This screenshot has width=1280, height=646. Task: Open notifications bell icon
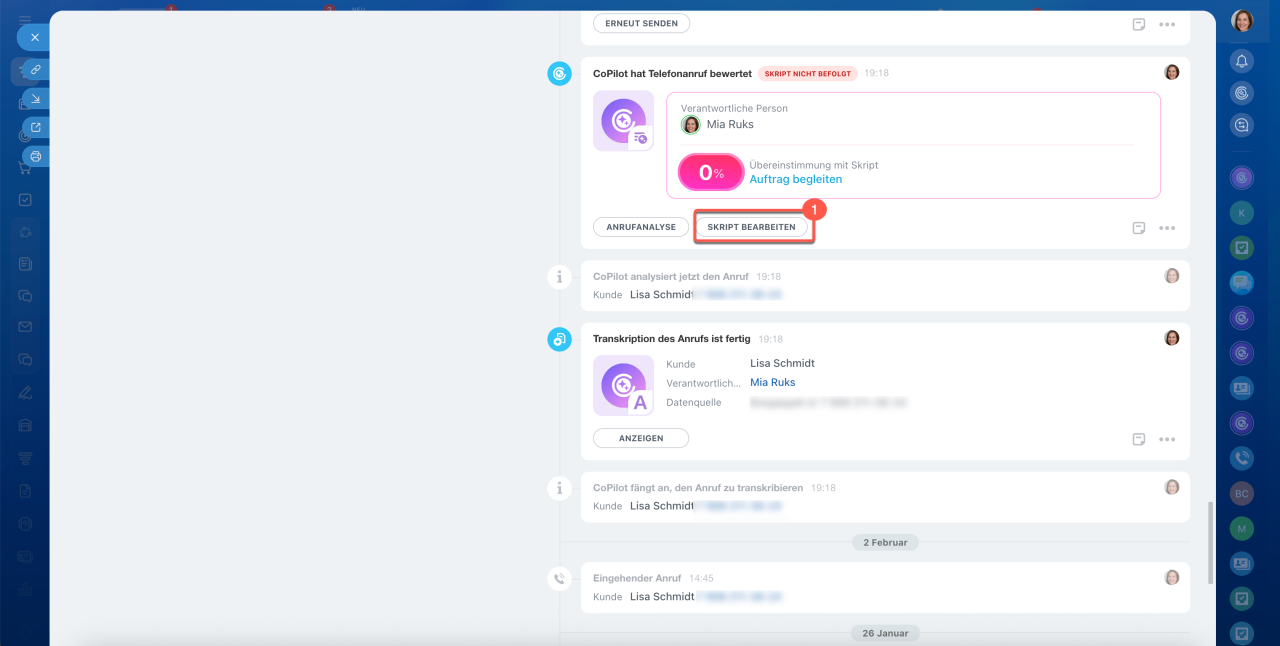point(1242,62)
